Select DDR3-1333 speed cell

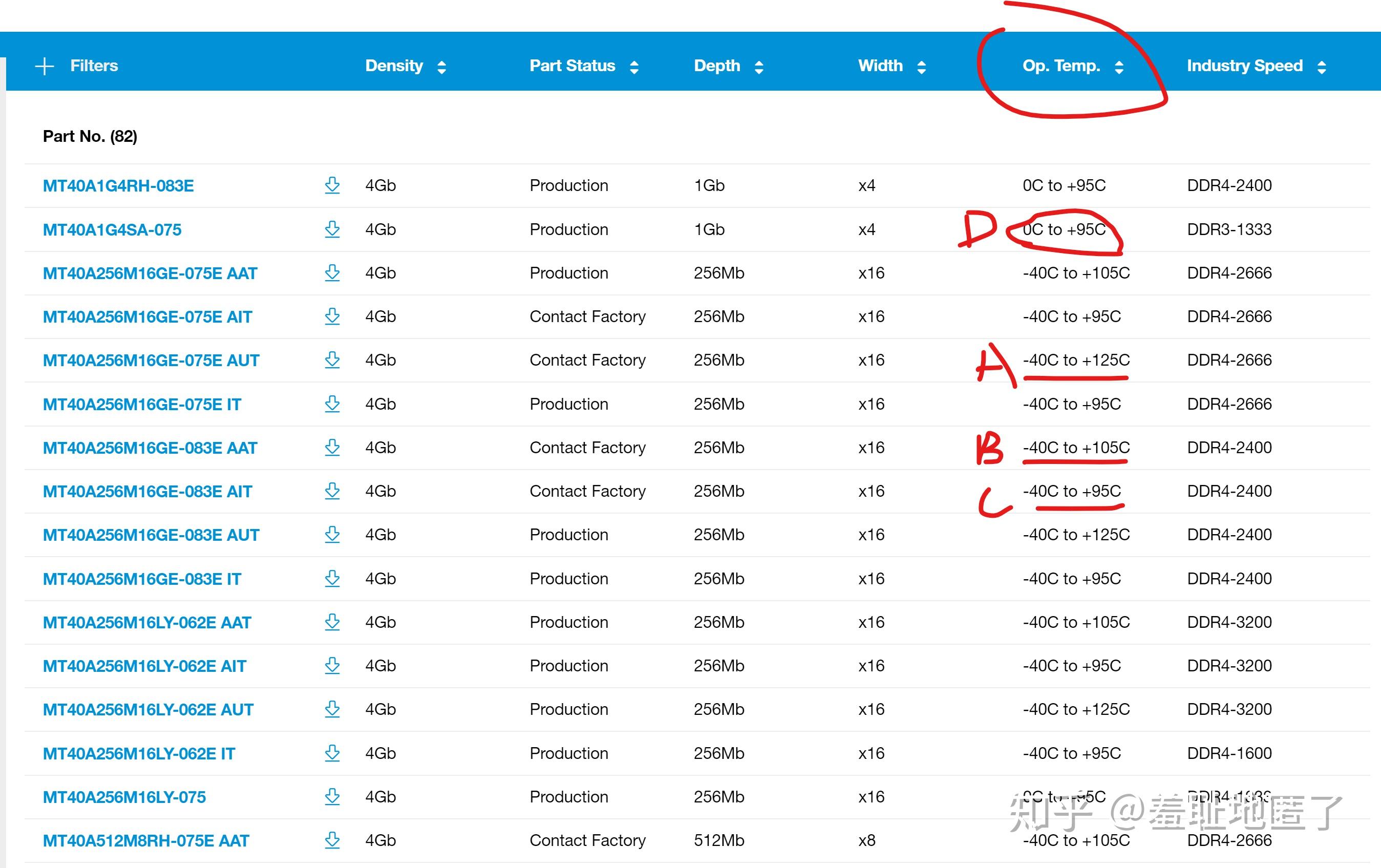click(x=1229, y=229)
